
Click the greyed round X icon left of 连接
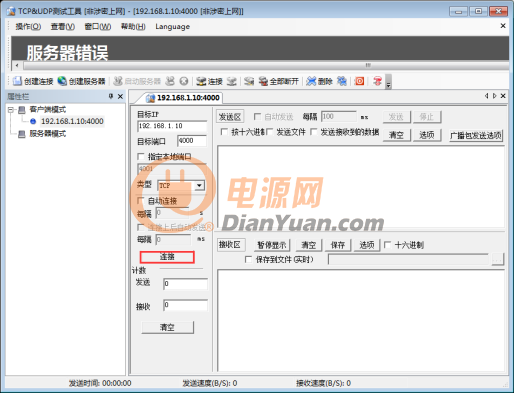[x=184, y=81]
